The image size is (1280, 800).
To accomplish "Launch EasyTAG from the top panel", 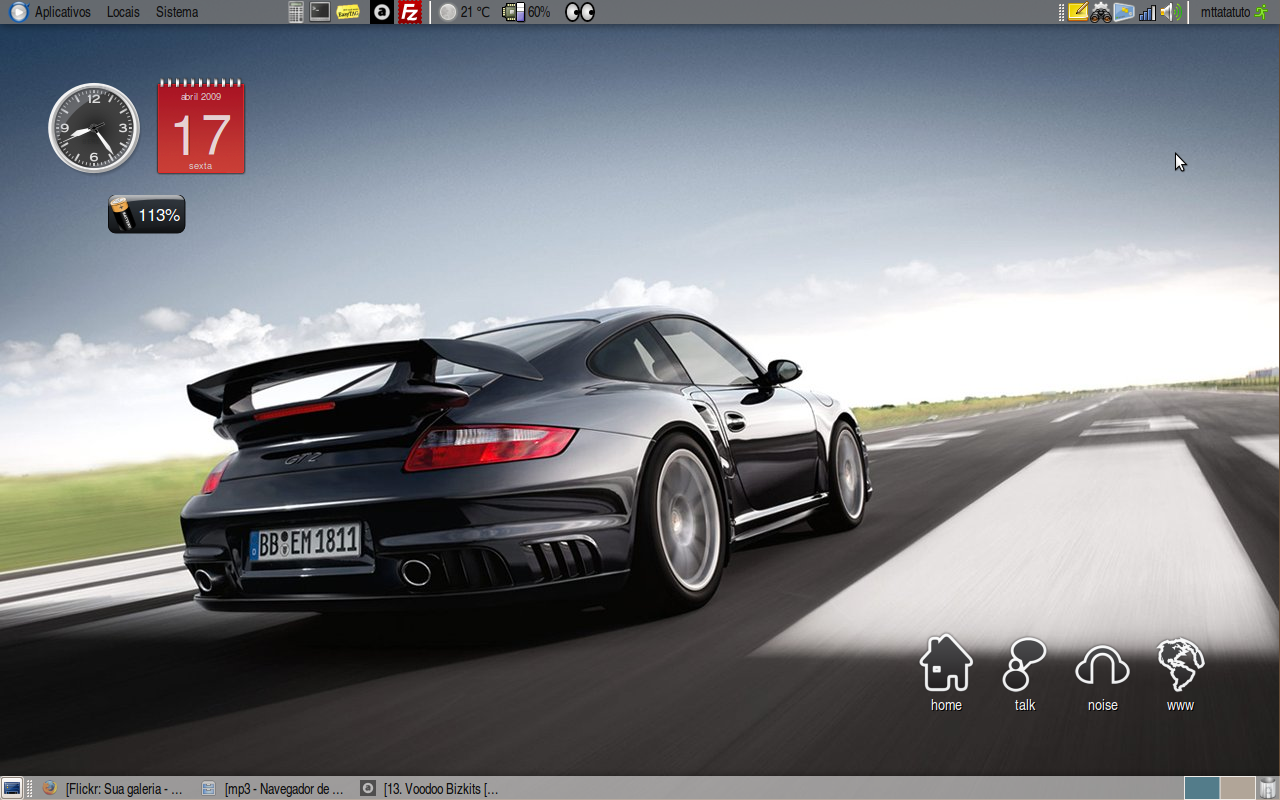I will [347, 12].
